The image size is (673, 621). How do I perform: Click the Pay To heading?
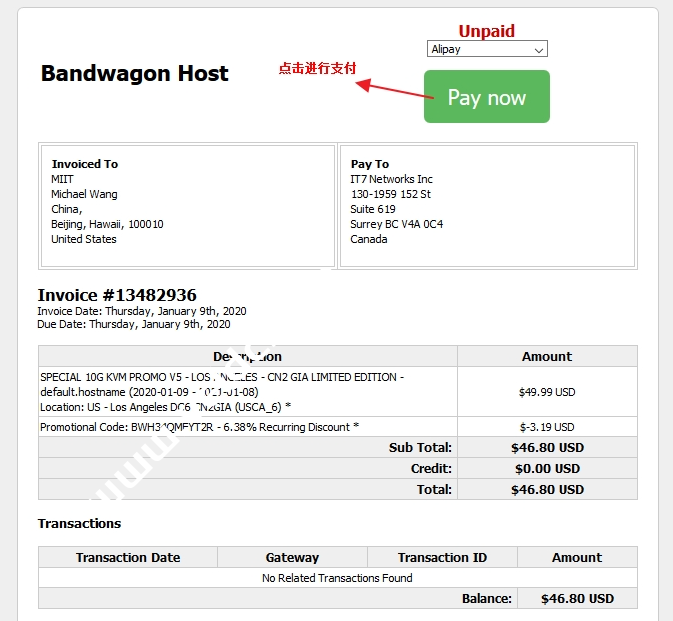click(x=370, y=164)
